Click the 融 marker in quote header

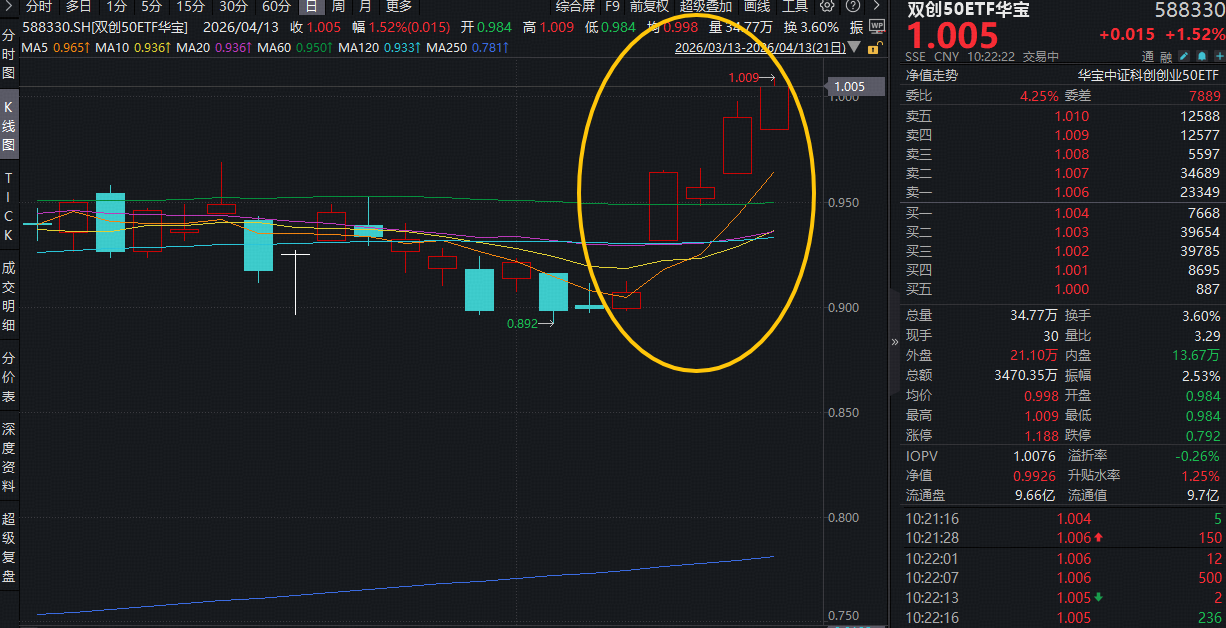click(x=1167, y=57)
